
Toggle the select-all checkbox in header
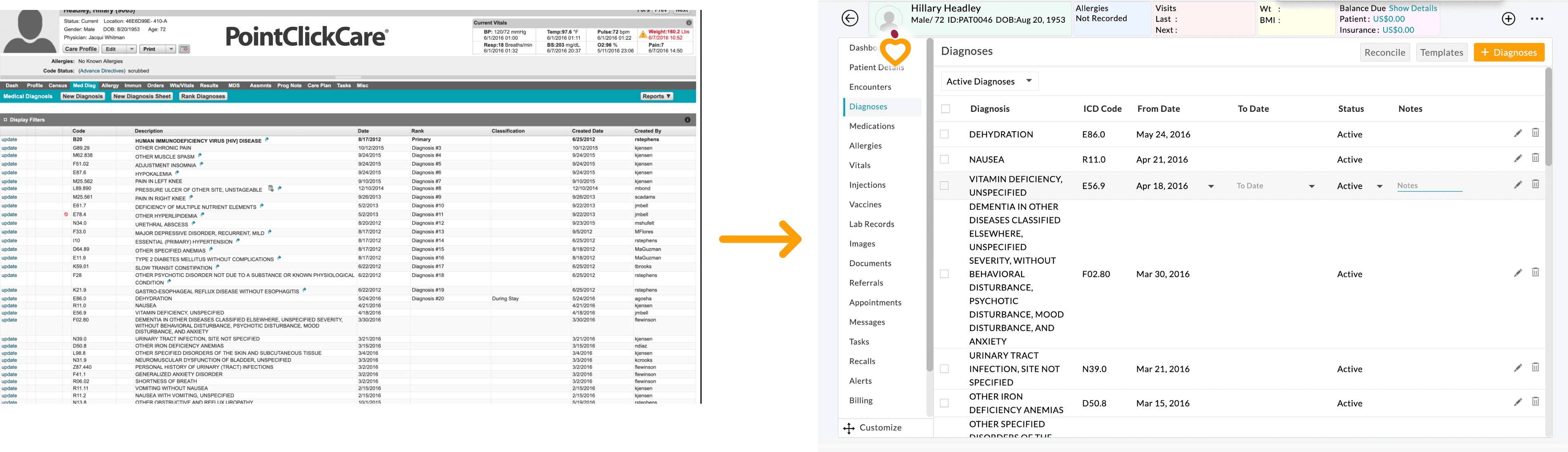point(946,109)
